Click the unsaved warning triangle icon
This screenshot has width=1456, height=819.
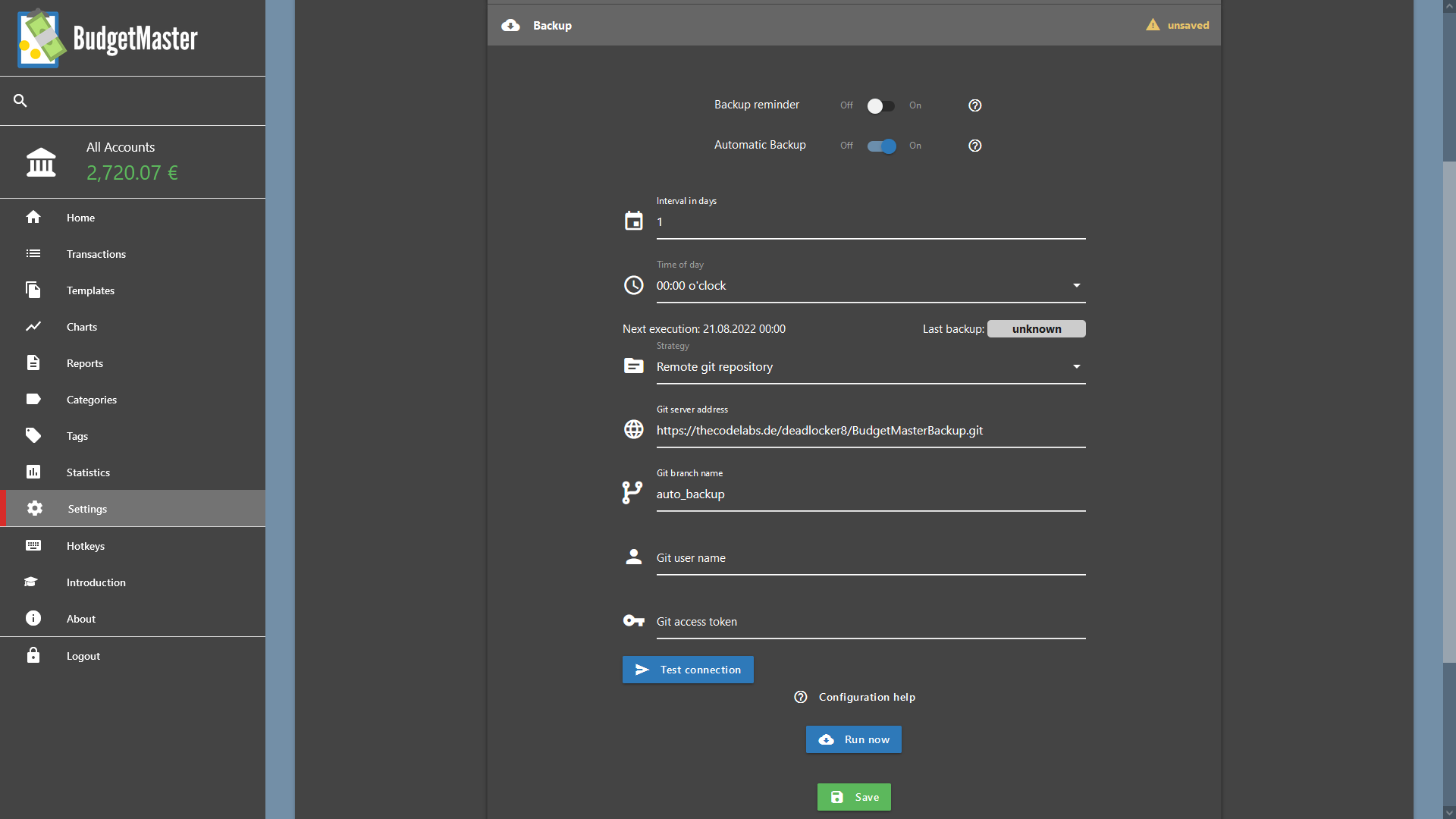1153,25
